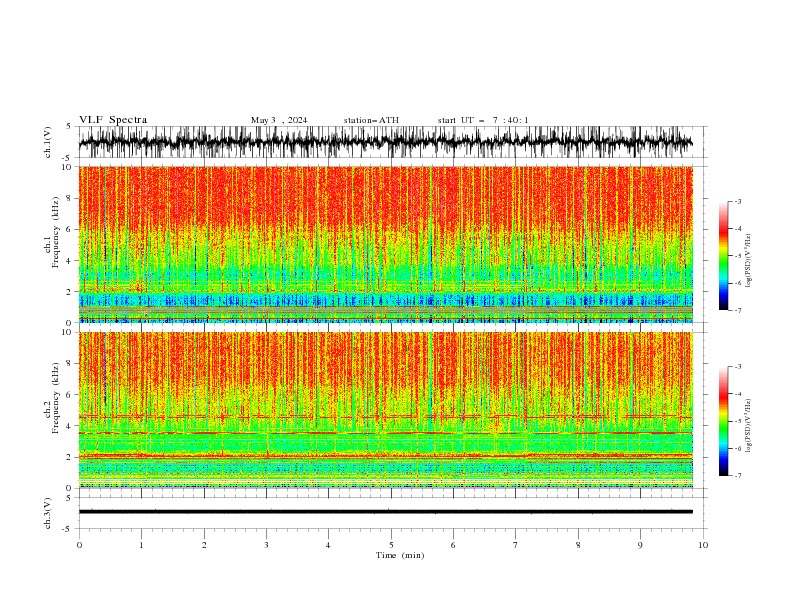Click ch.1 frequency axis tick "8"
Screen dimensions: 792x612
(x=70, y=198)
